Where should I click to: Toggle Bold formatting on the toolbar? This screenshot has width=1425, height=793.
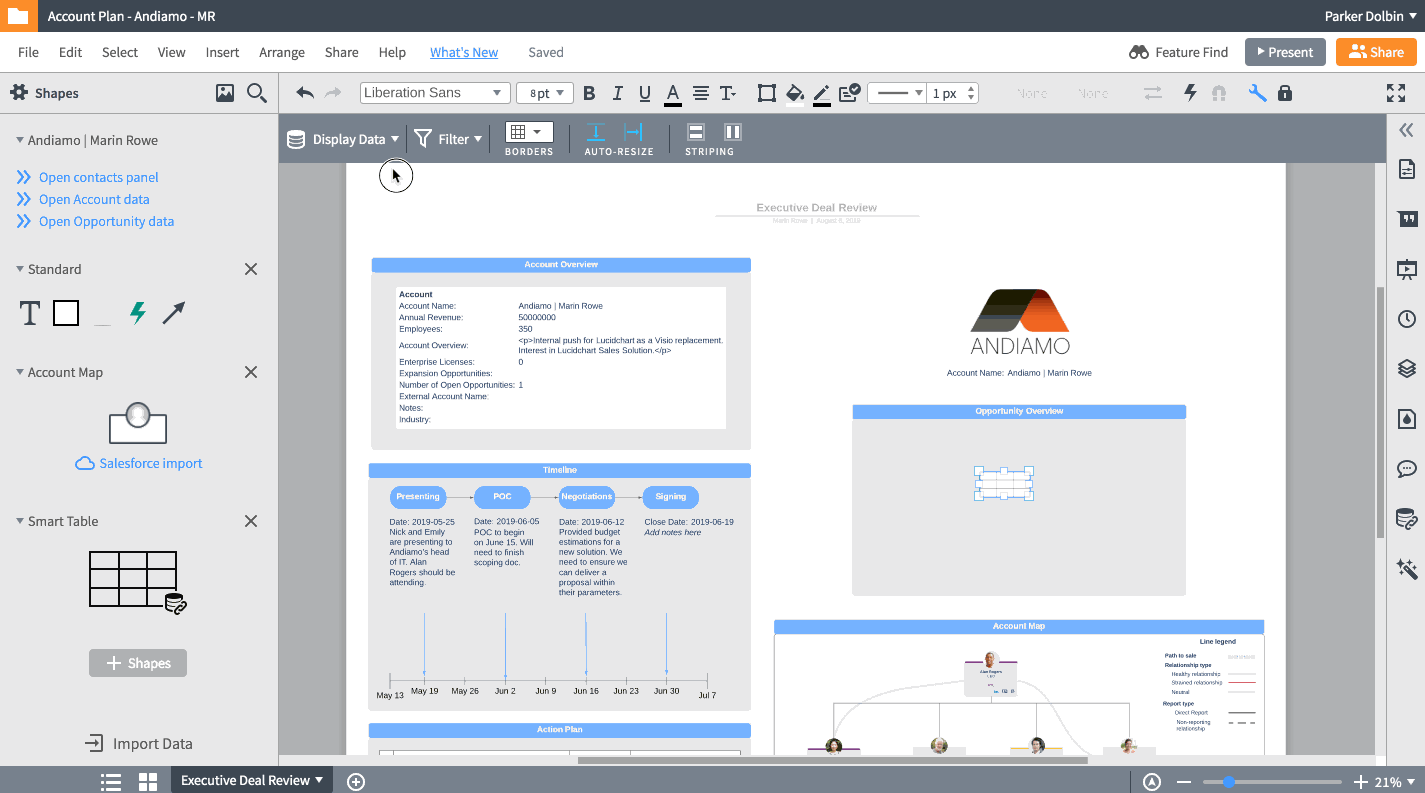click(589, 92)
